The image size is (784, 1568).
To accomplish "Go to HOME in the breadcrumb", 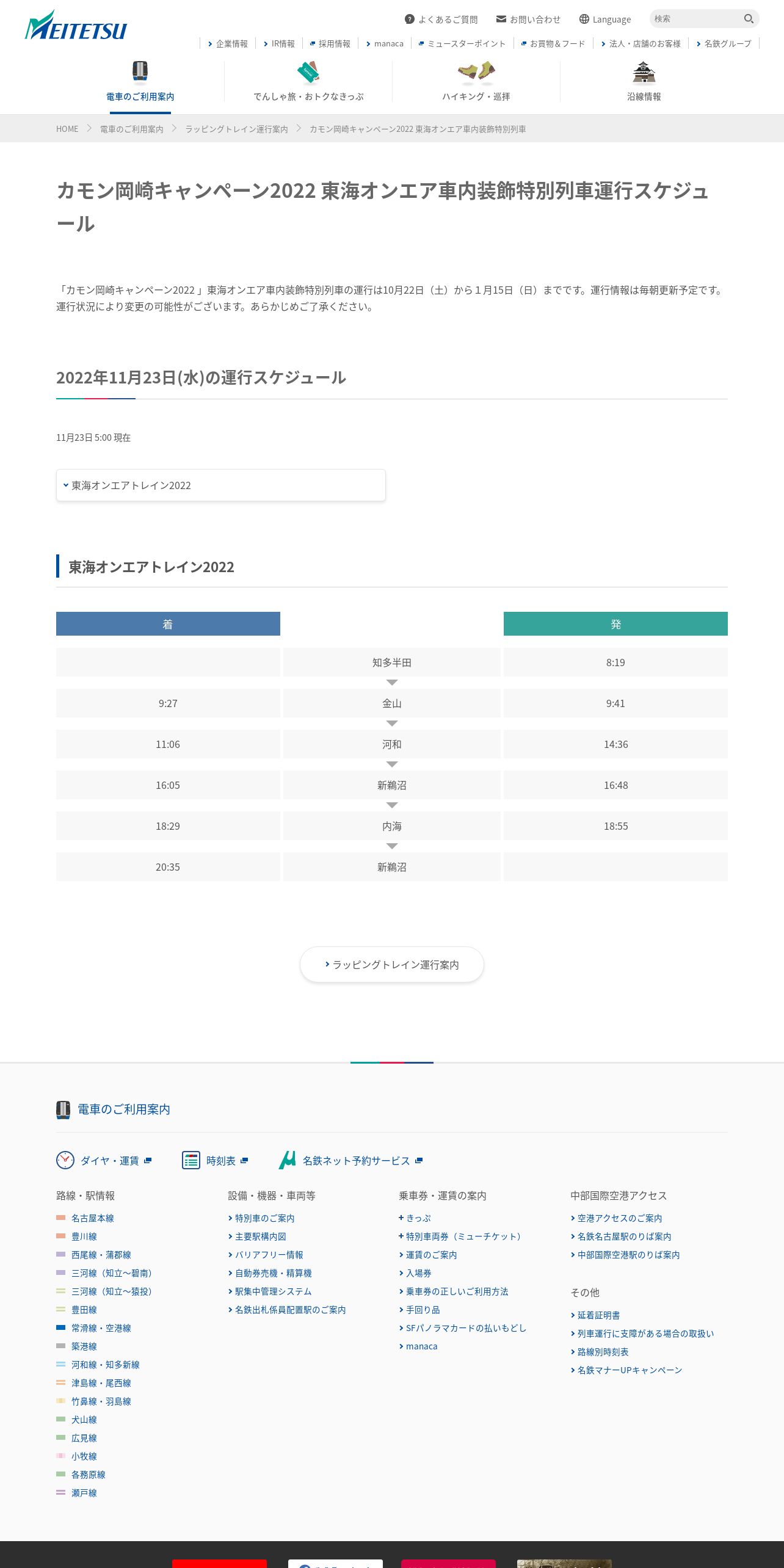I will click(x=67, y=129).
